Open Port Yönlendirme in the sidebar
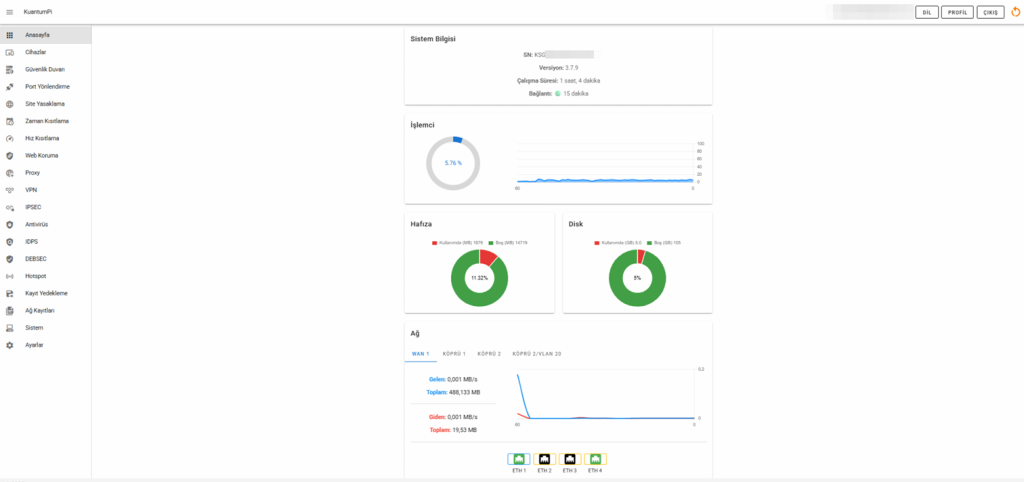 [47, 86]
